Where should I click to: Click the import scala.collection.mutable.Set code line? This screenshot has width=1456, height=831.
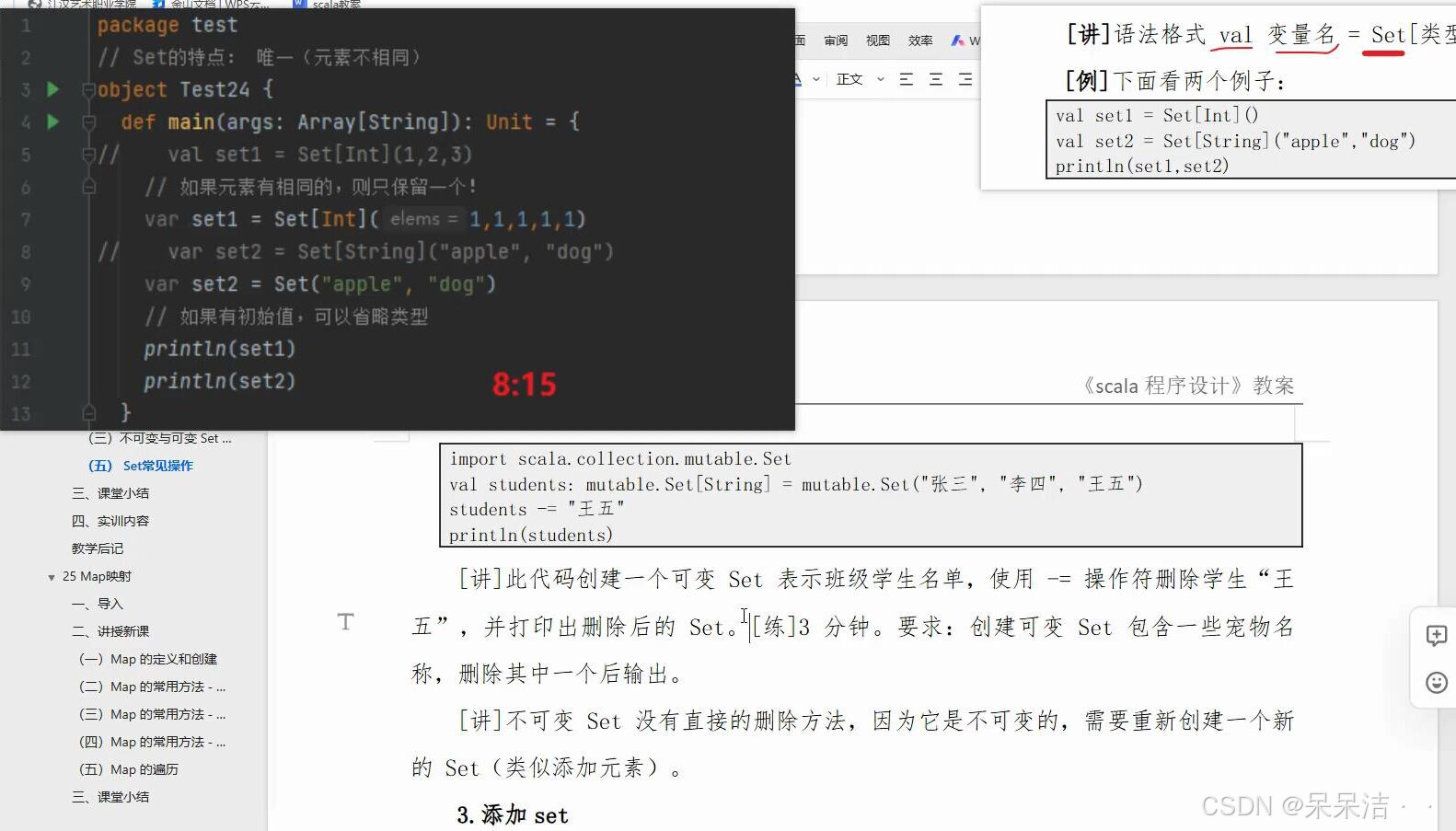[620, 458]
